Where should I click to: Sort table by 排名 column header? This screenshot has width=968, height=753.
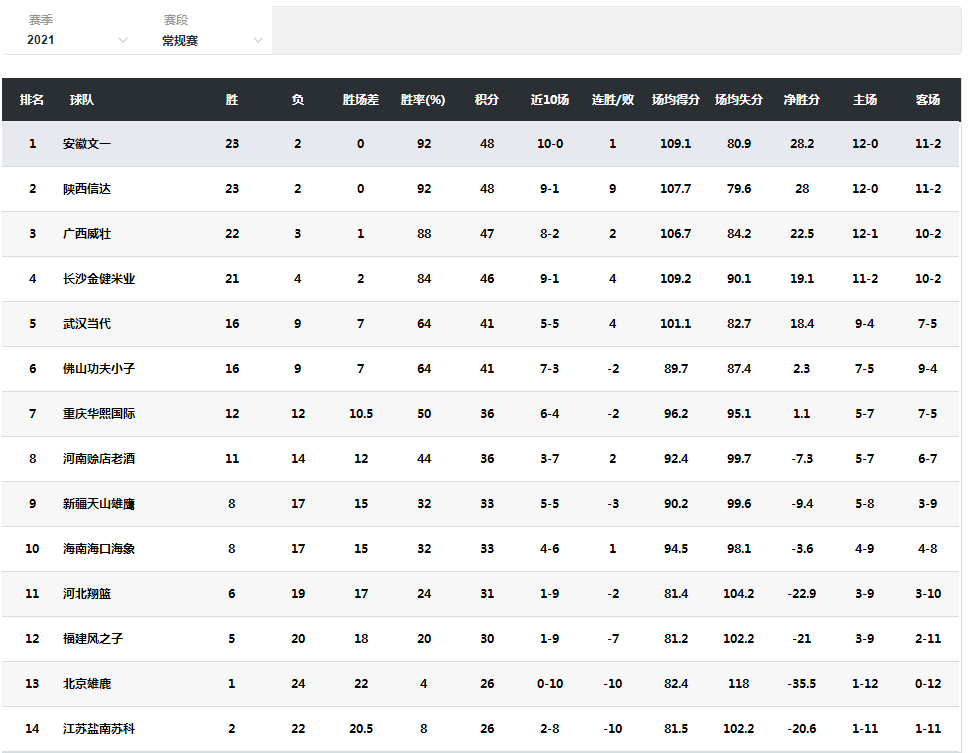32,99
